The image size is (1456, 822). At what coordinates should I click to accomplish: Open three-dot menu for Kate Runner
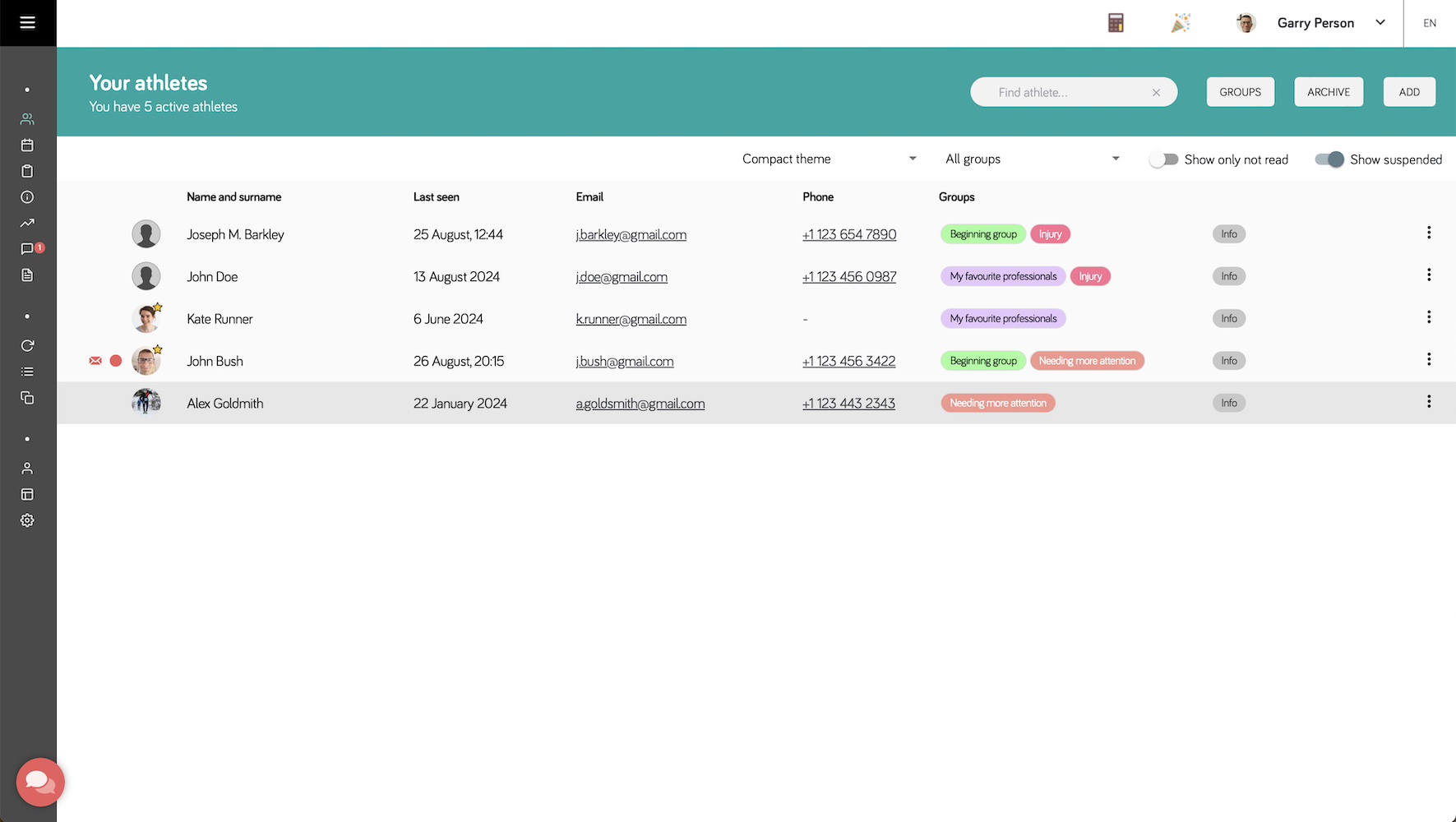click(x=1429, y=317)
